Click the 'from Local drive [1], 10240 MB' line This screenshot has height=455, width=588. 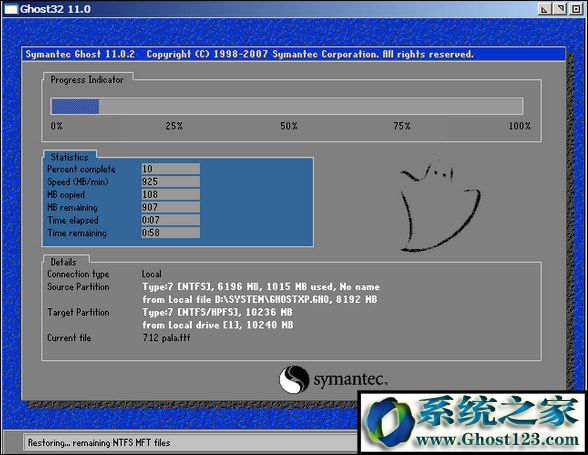pos(218,325)
